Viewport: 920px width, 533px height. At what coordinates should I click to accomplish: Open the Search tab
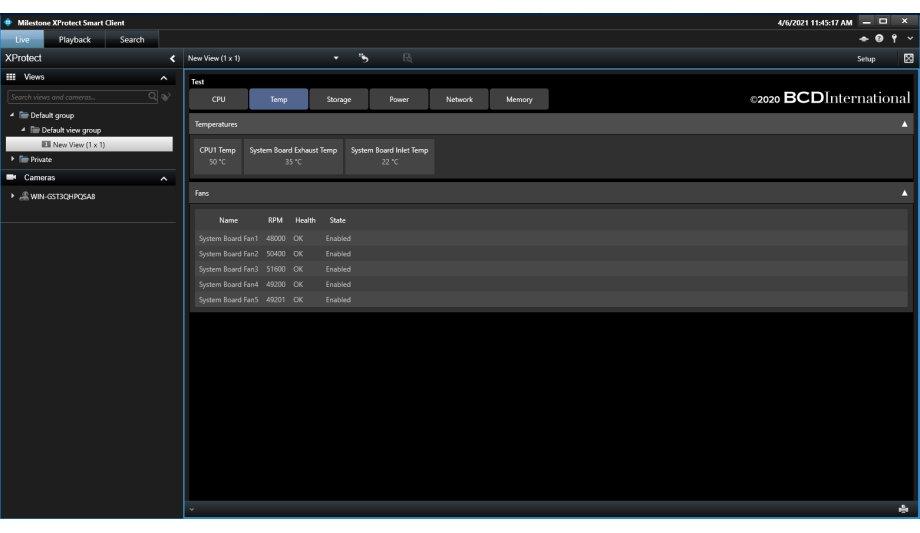tap(132, 40)
